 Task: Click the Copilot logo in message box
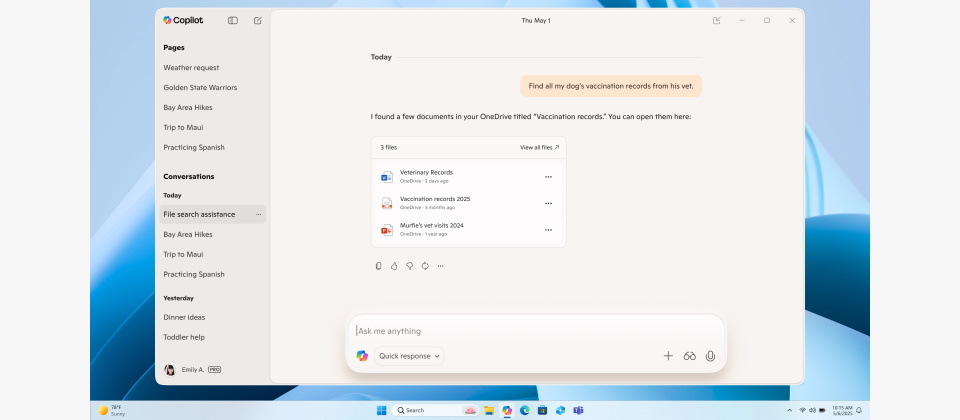click(x=362, y=356)
